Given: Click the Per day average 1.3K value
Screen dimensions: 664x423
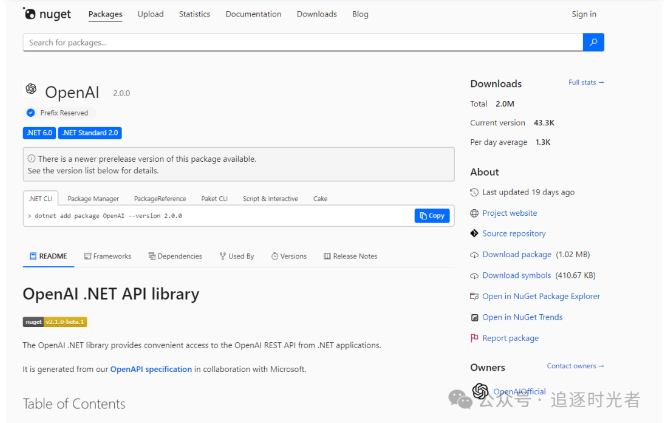Looking at the screenshot, I should pyautogui.click(x=543, y=142).
